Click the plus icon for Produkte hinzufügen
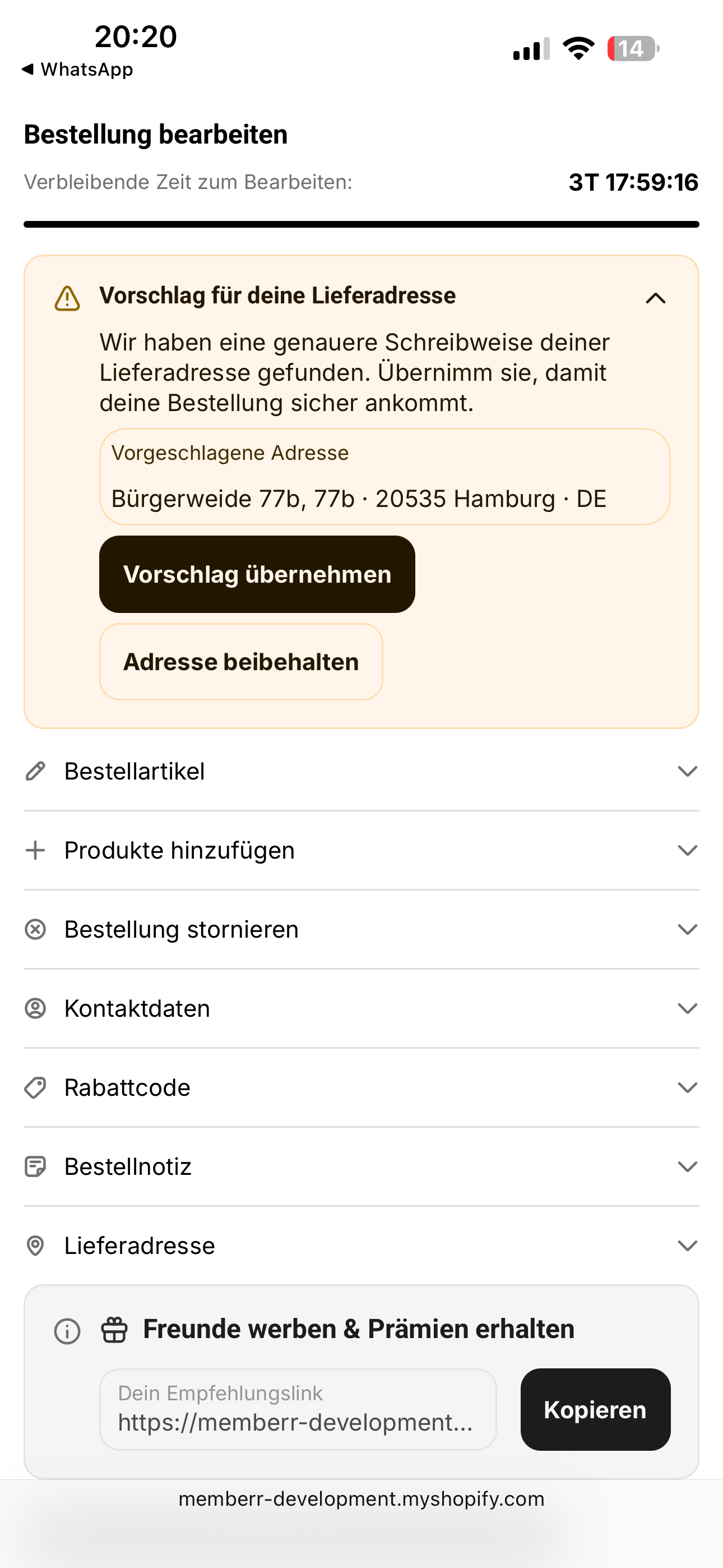Image resolution: width=723 pixels, height=1568 pixels. 35,850
